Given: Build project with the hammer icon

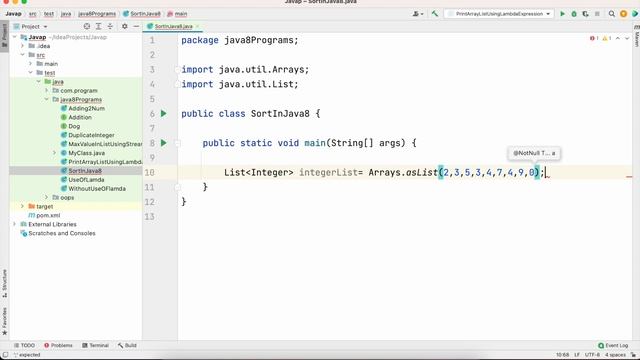Looking at the screenshot, I should (x=435, y=14).
